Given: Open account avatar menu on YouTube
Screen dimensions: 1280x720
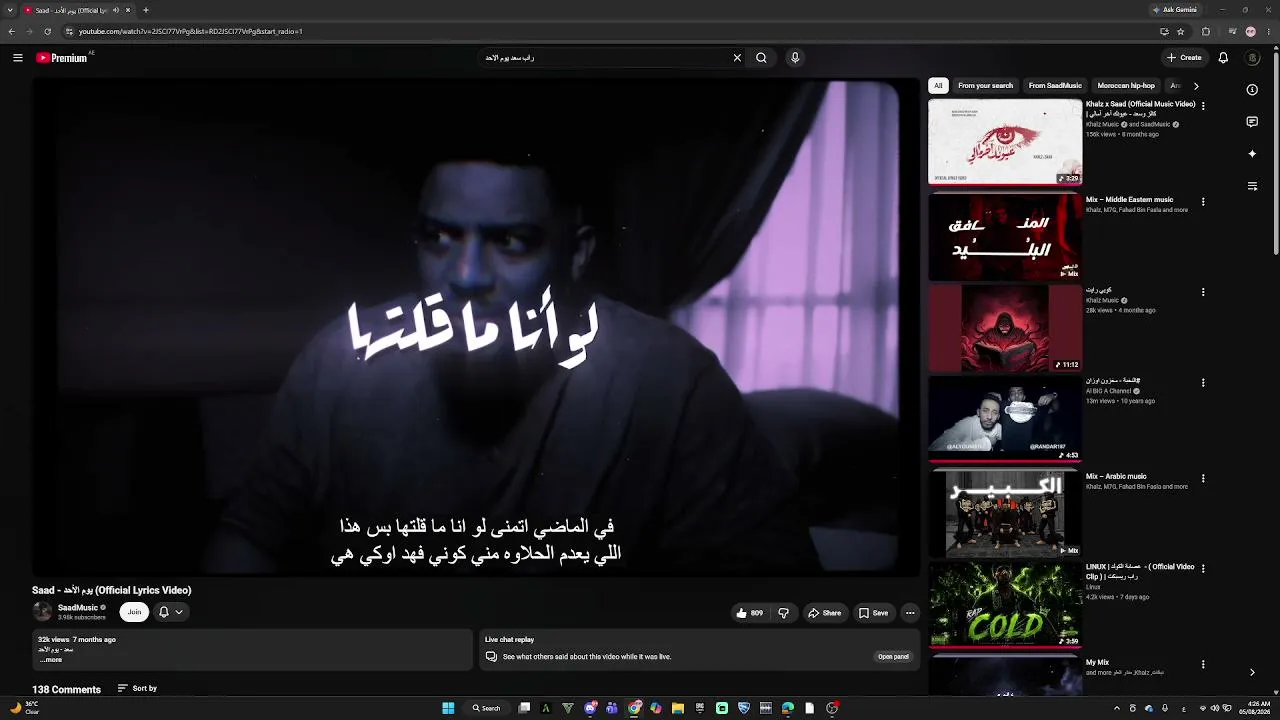Looking at the screenshot, I should point(1253,58).
